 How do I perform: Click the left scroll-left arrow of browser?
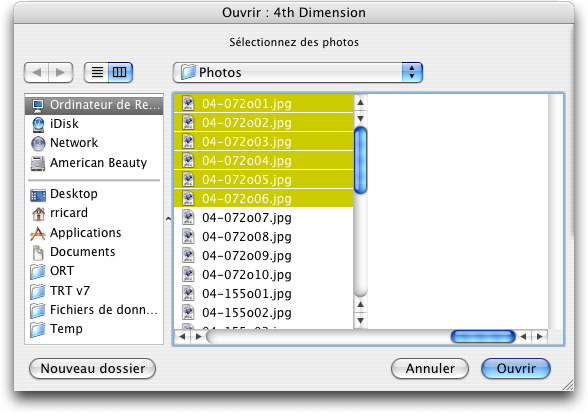tap(182, 336)
